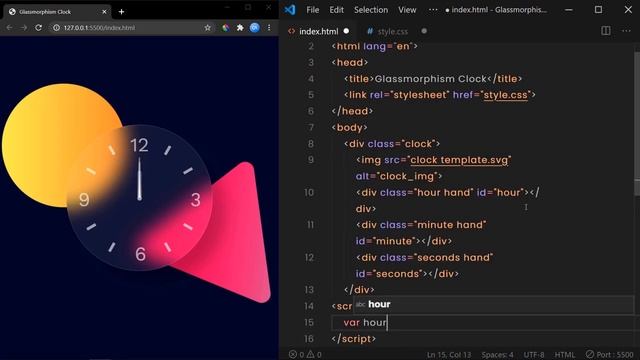
Task: Go forward in the browser
Action: [24, 28]
